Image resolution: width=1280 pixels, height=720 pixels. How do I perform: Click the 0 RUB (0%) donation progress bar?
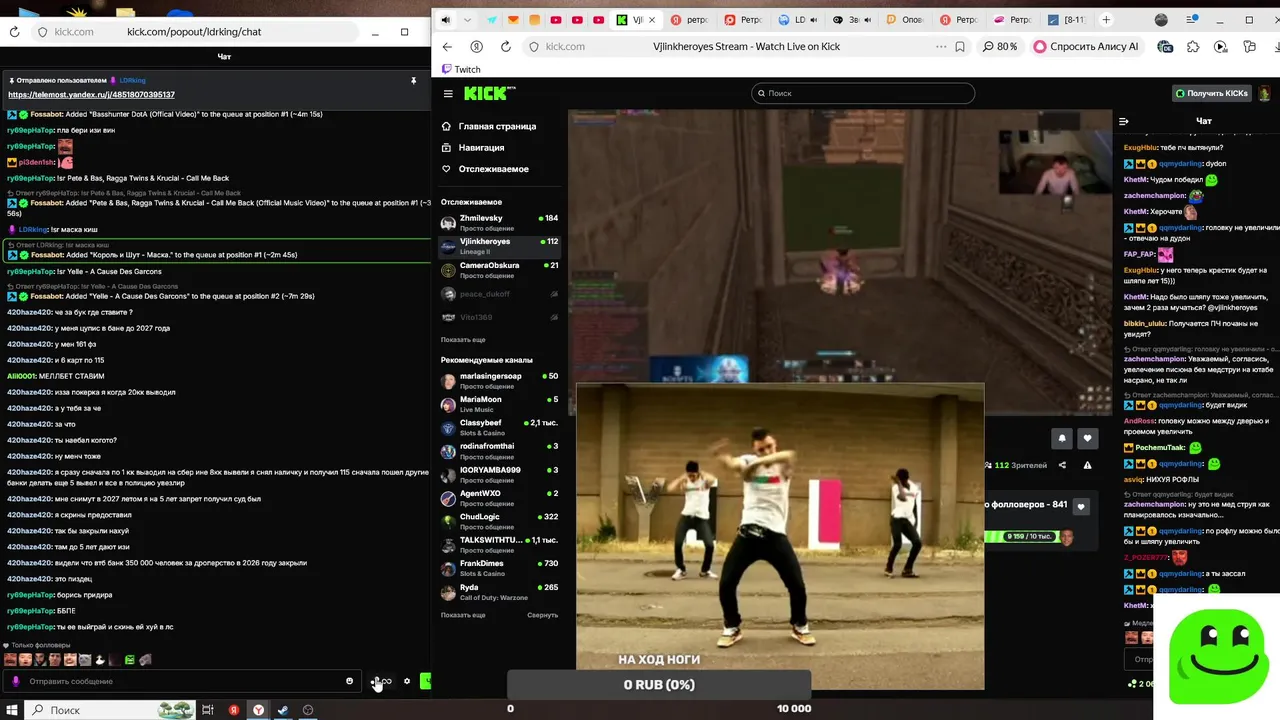coord(659,685)
